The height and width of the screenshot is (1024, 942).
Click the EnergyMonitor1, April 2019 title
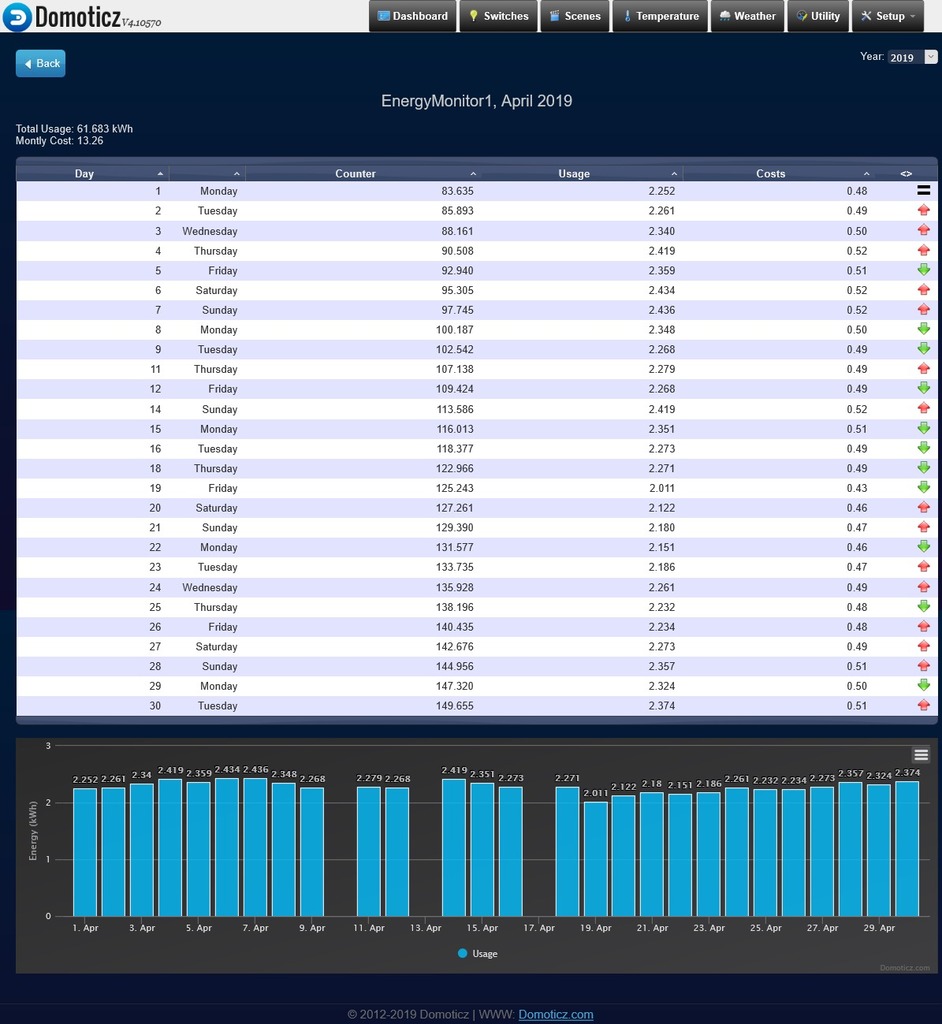point(477,101)
